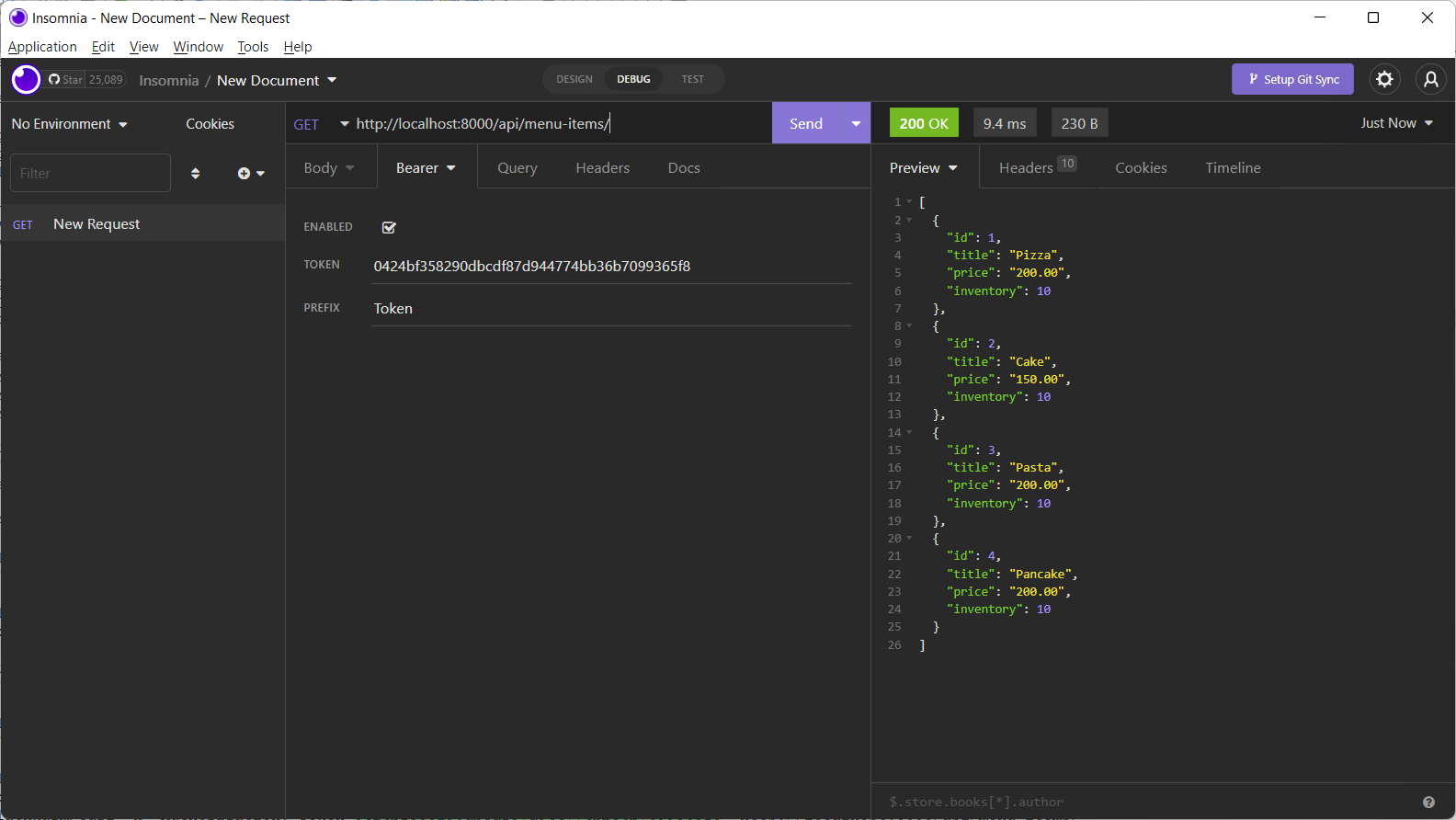Select New Request in the sidebar
This screenshot has width=1456, height=820.
97,224
